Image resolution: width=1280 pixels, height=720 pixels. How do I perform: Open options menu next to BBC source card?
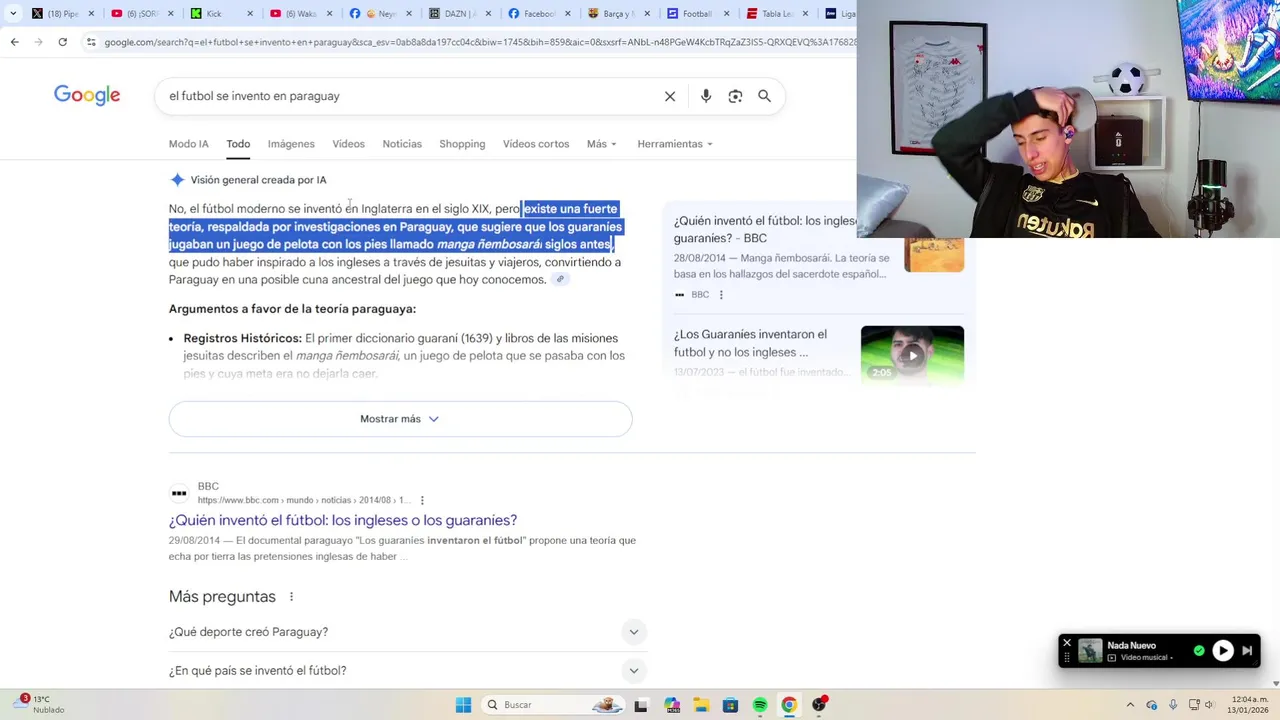(721, 295)
